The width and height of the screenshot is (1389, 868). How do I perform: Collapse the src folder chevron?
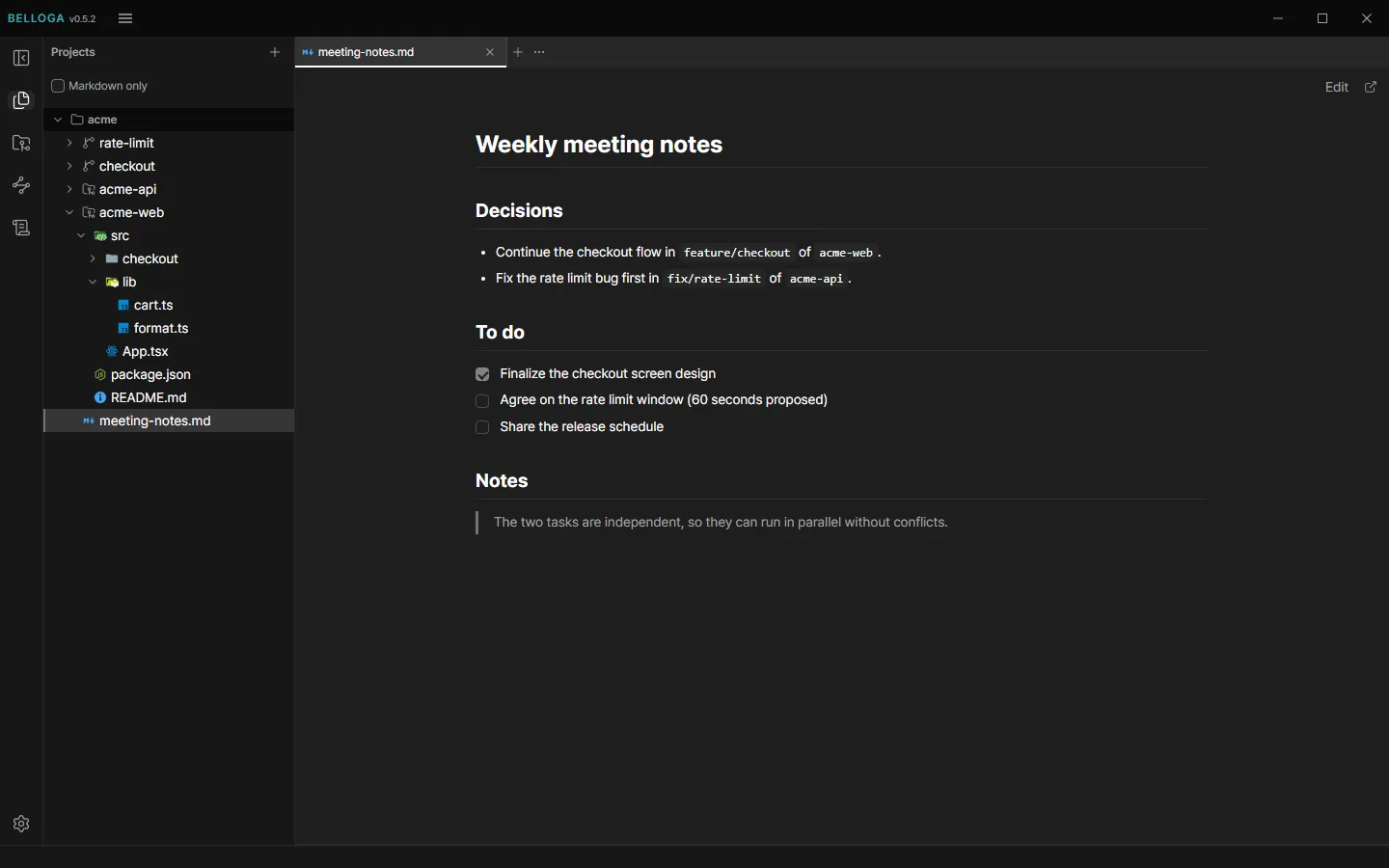pyautogui.click(x=81, y=235)
